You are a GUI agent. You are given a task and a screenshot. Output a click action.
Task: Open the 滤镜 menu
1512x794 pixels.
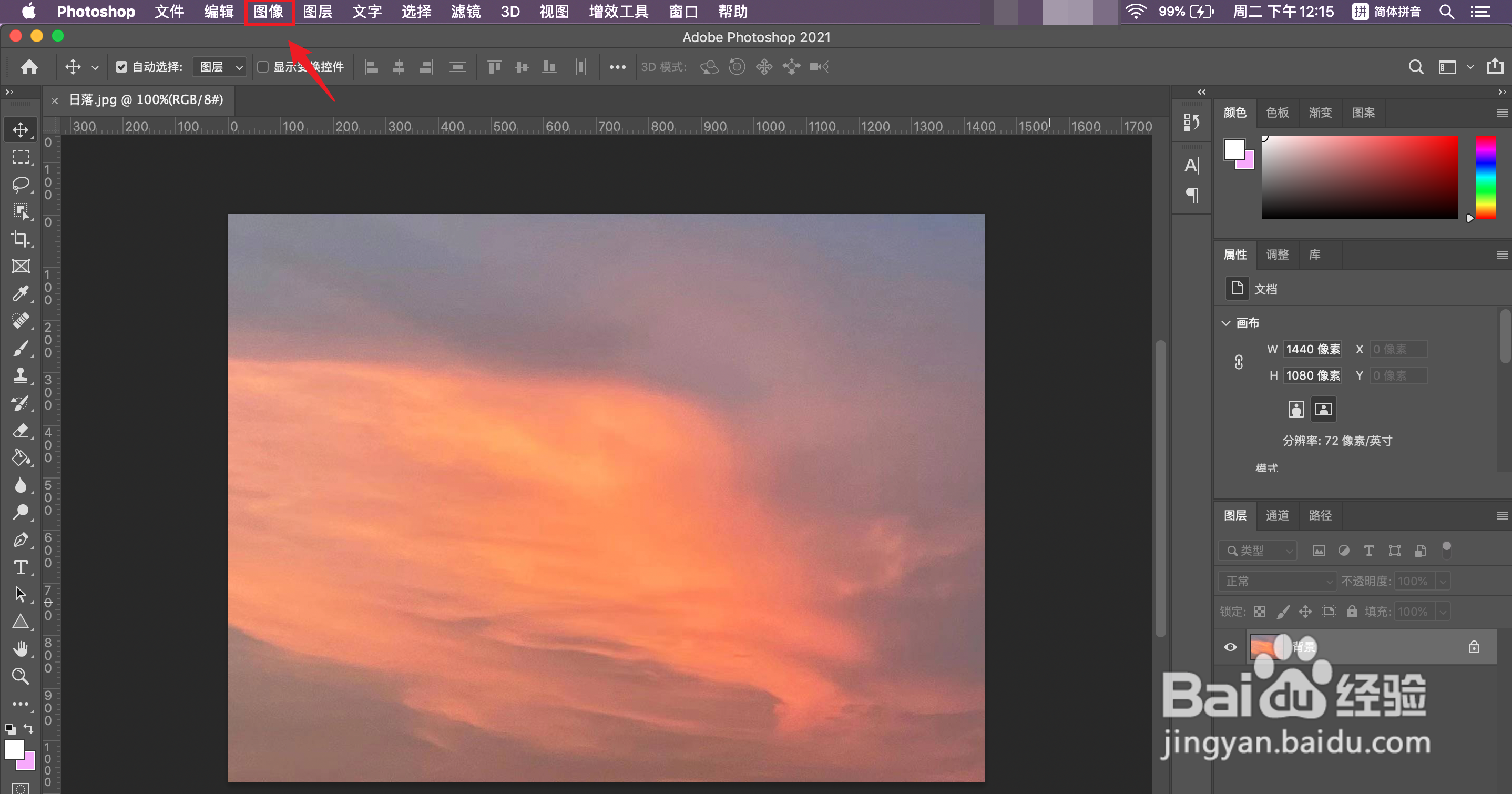(x=465, y=12)
